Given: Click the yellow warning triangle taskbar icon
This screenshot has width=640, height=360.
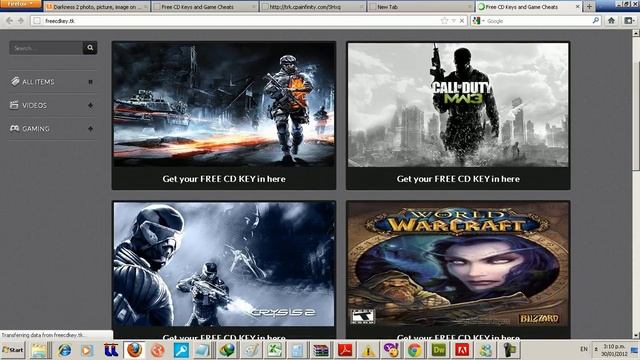Looking at the screenshot, I should (x=368, y=350).
